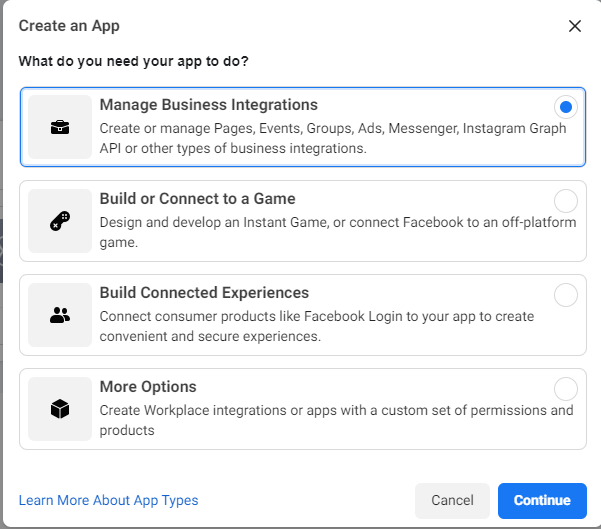The width and height of the screenshot is (601, 529).
Task: Click the Workplace integrations description text
Action: coord(337,420)
